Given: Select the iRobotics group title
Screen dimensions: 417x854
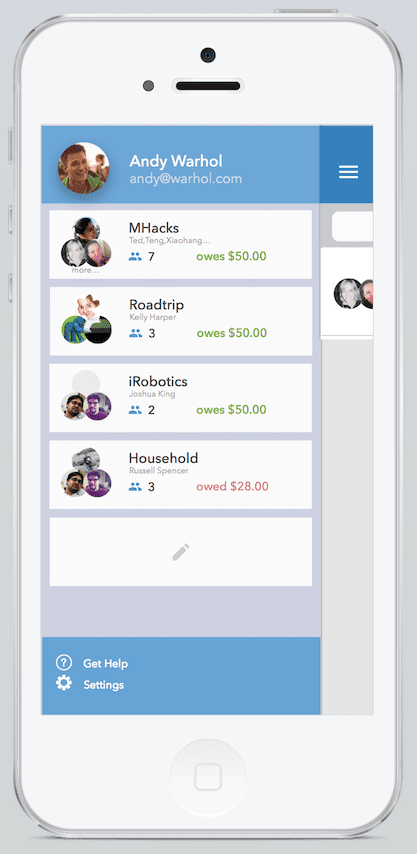Looking at the screenshot, I should [x=158, y=381].
